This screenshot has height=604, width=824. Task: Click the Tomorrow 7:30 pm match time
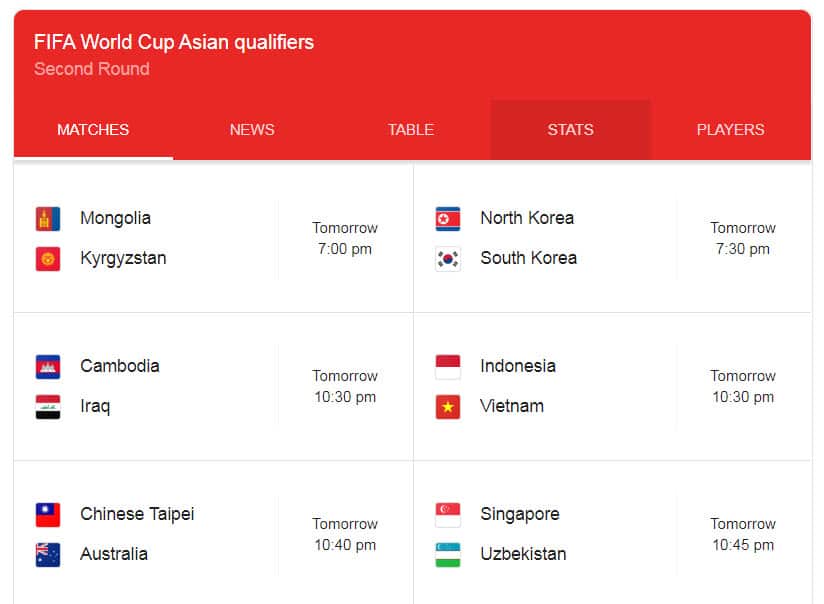pyautogui.click(x=743, y=239)
